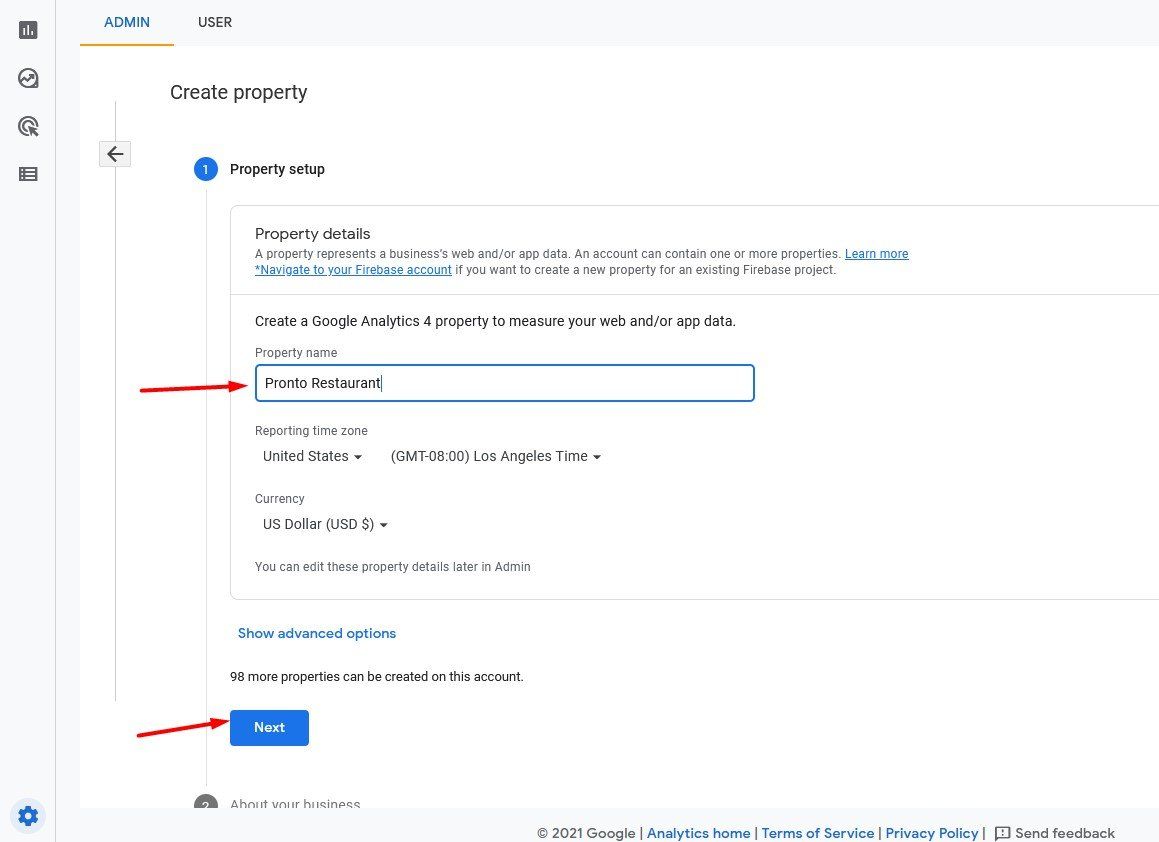Open Reports using the bar chart sidebar icon
The width and height of the screenshot is (1159, 842).
click(x=28, y=30)
